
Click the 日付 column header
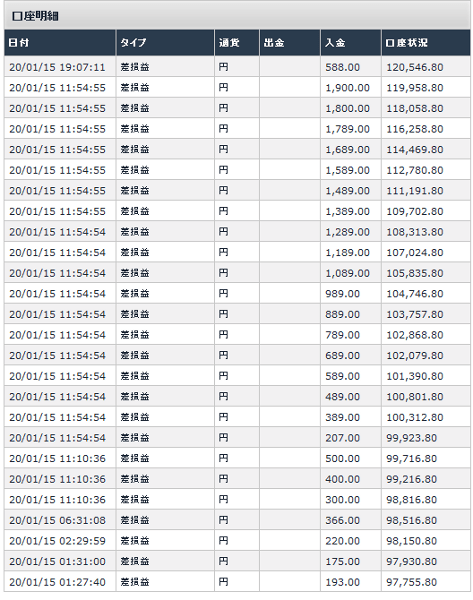[60, 42]
